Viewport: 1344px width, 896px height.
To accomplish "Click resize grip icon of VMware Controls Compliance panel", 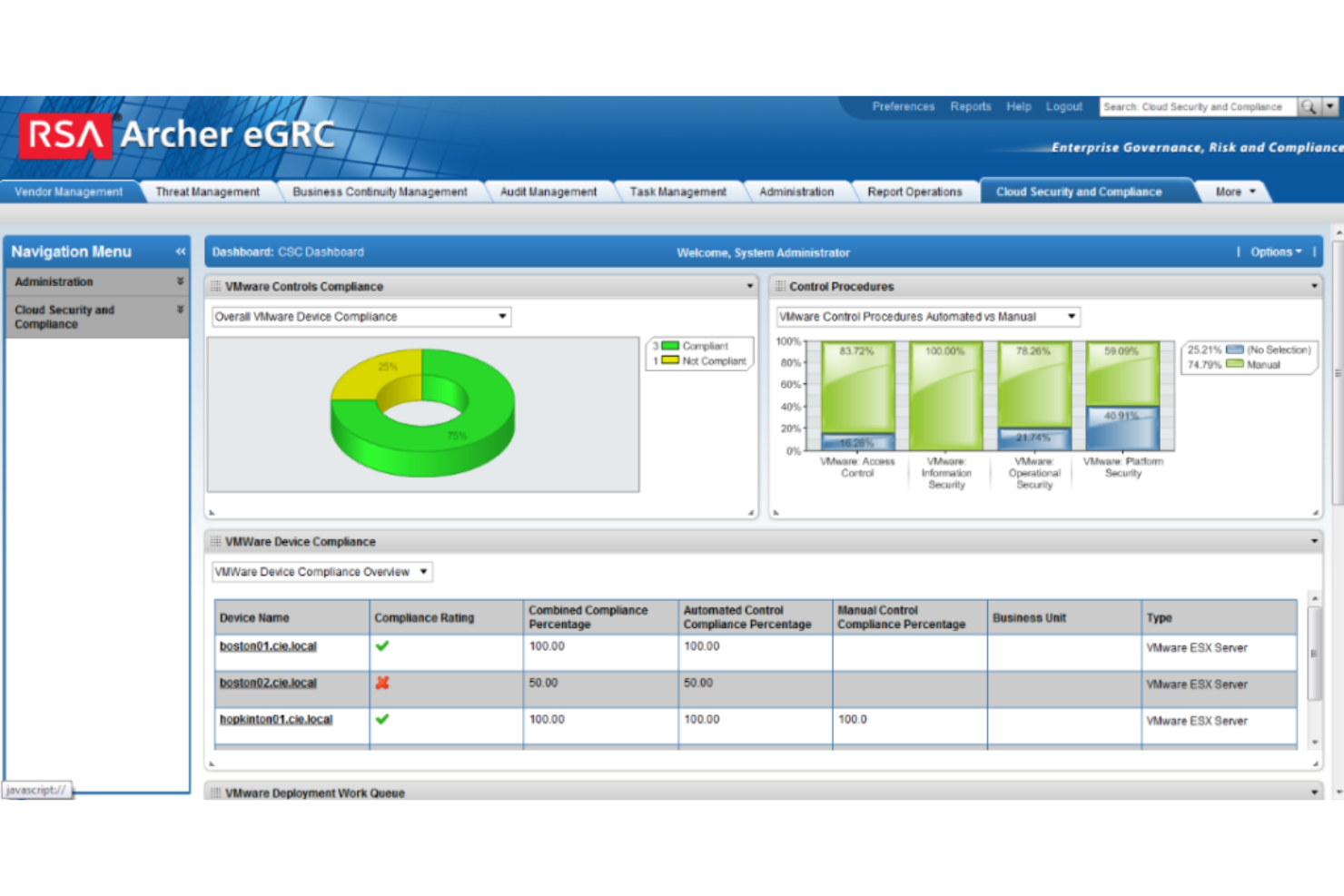I will coord(751,512).
